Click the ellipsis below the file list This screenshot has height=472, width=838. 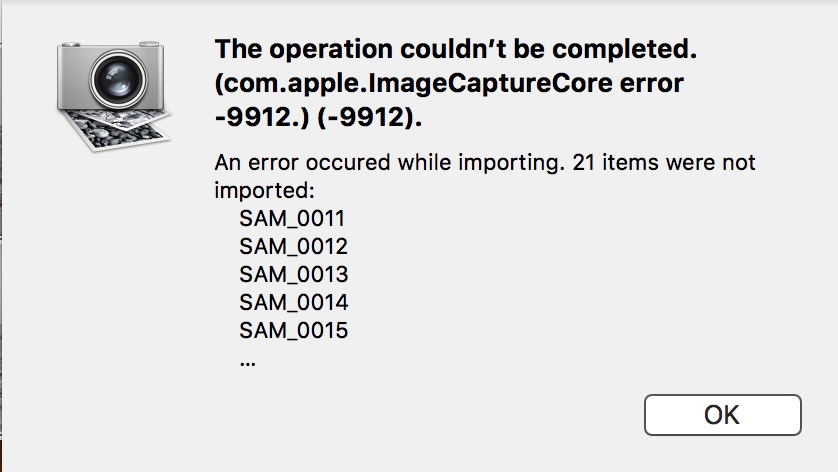[x=248, y=361]
